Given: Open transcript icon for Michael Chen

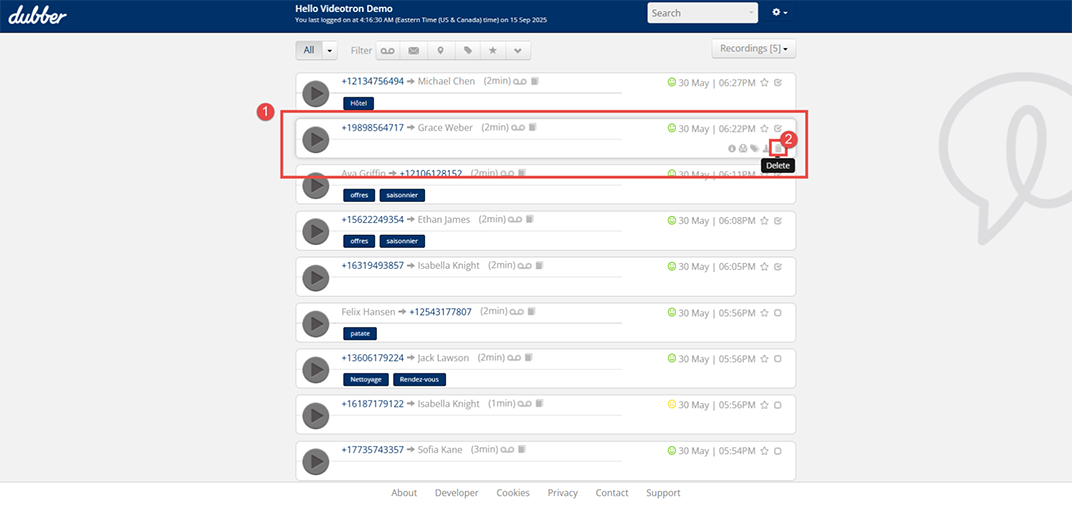Looking at the screenshot, I should tap(535, 81).
